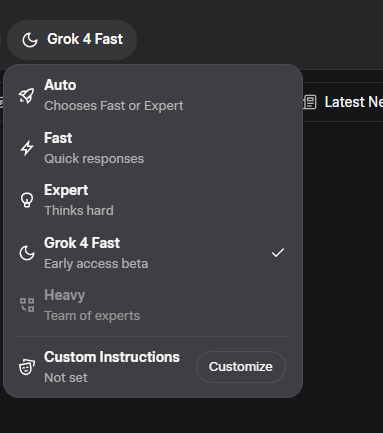Click the mask icon beside Custom Instructions
Screen dimensions: 383x433
[27, 367]
